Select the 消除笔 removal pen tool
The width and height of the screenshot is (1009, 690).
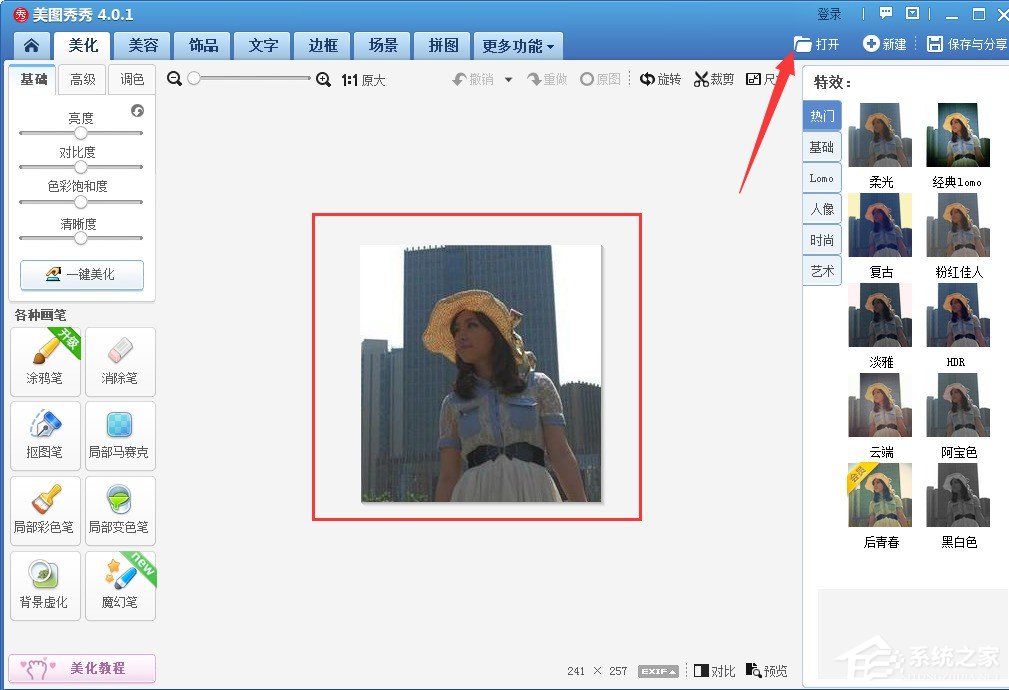coord(120,361)
